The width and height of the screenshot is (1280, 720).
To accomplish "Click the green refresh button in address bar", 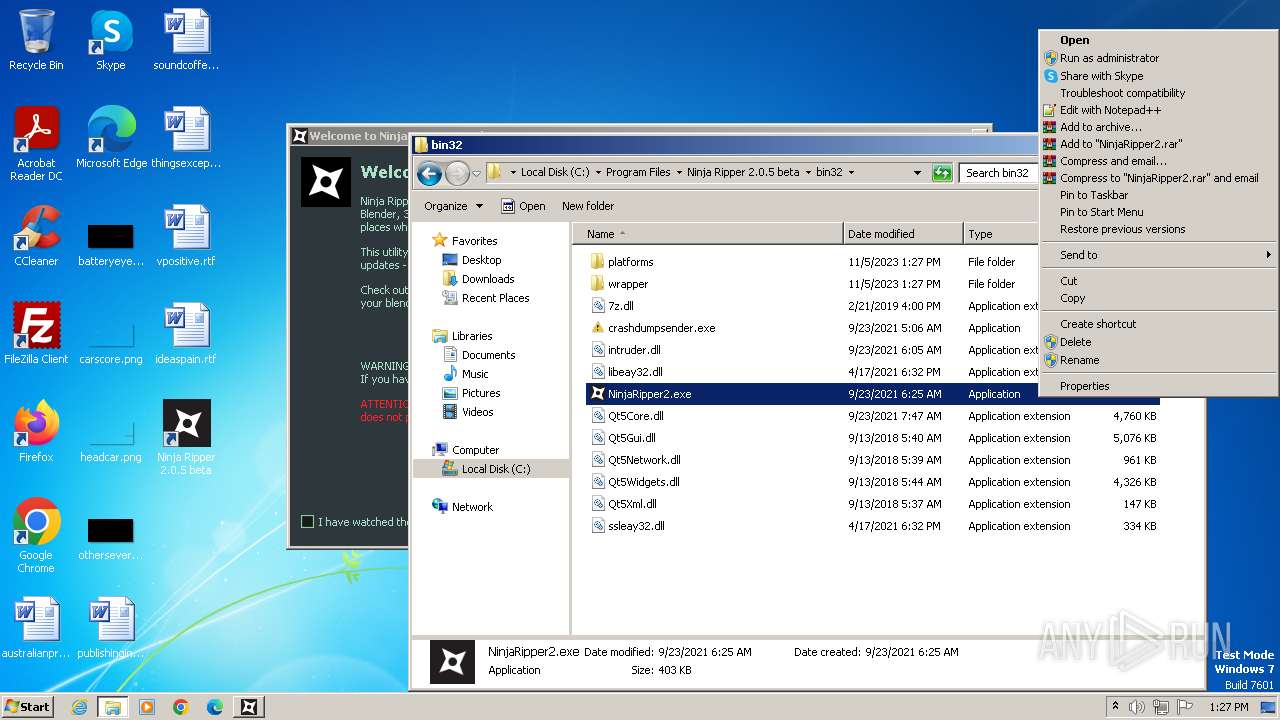I will (x=941, y=173).
